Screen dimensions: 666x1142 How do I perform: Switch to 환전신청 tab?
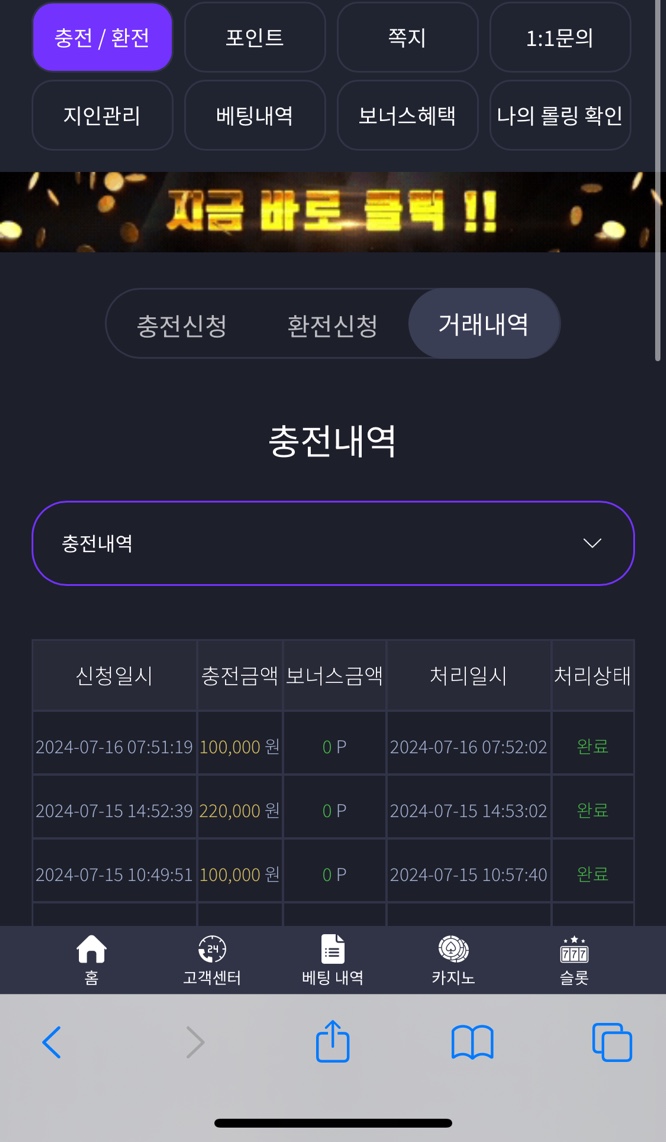tap(332, 324)
